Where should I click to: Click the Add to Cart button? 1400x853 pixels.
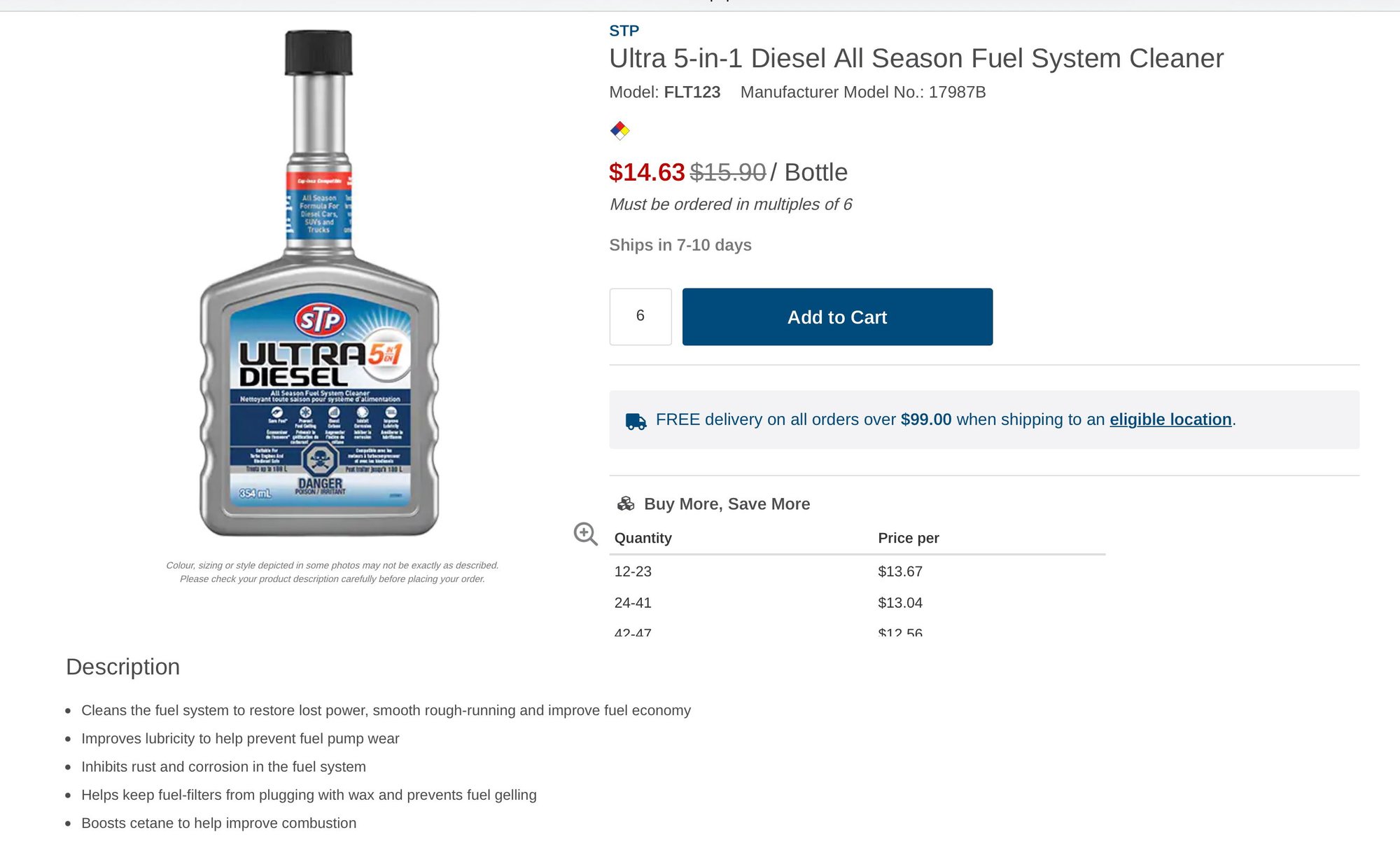pos(836,317)
